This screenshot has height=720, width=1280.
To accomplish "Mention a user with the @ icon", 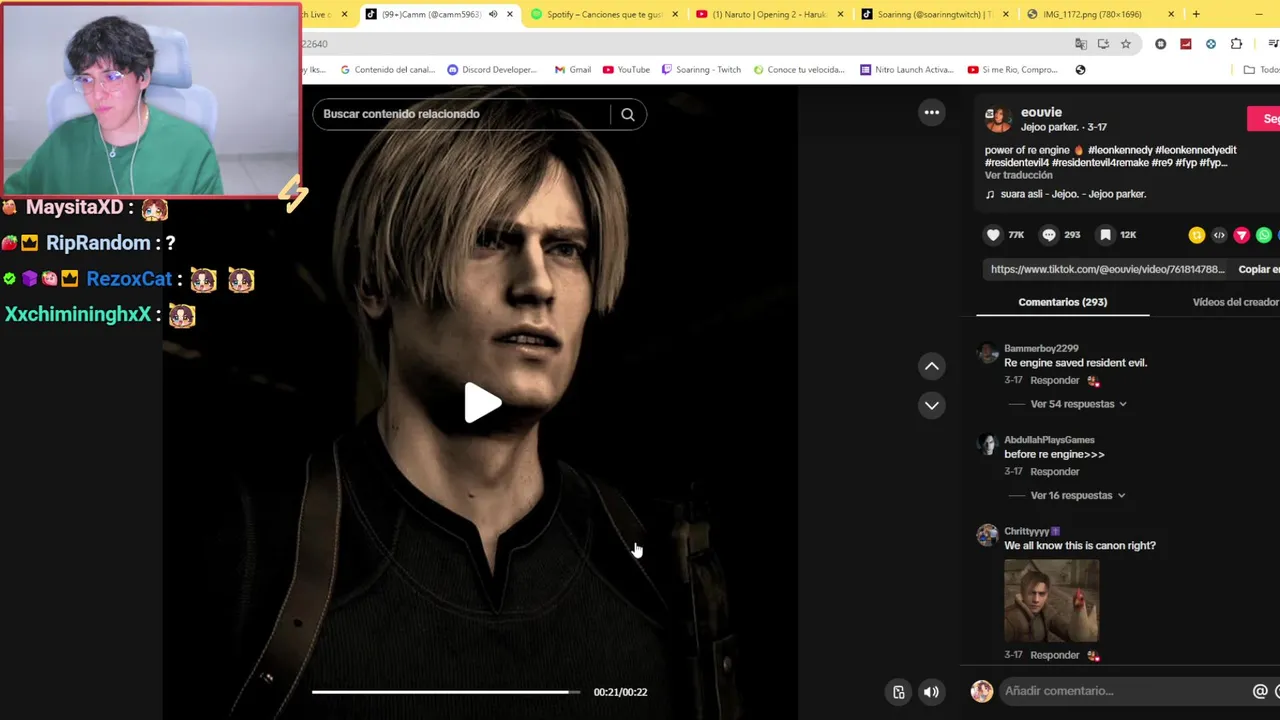I will pyautogui.click(x=1260, y=691).
